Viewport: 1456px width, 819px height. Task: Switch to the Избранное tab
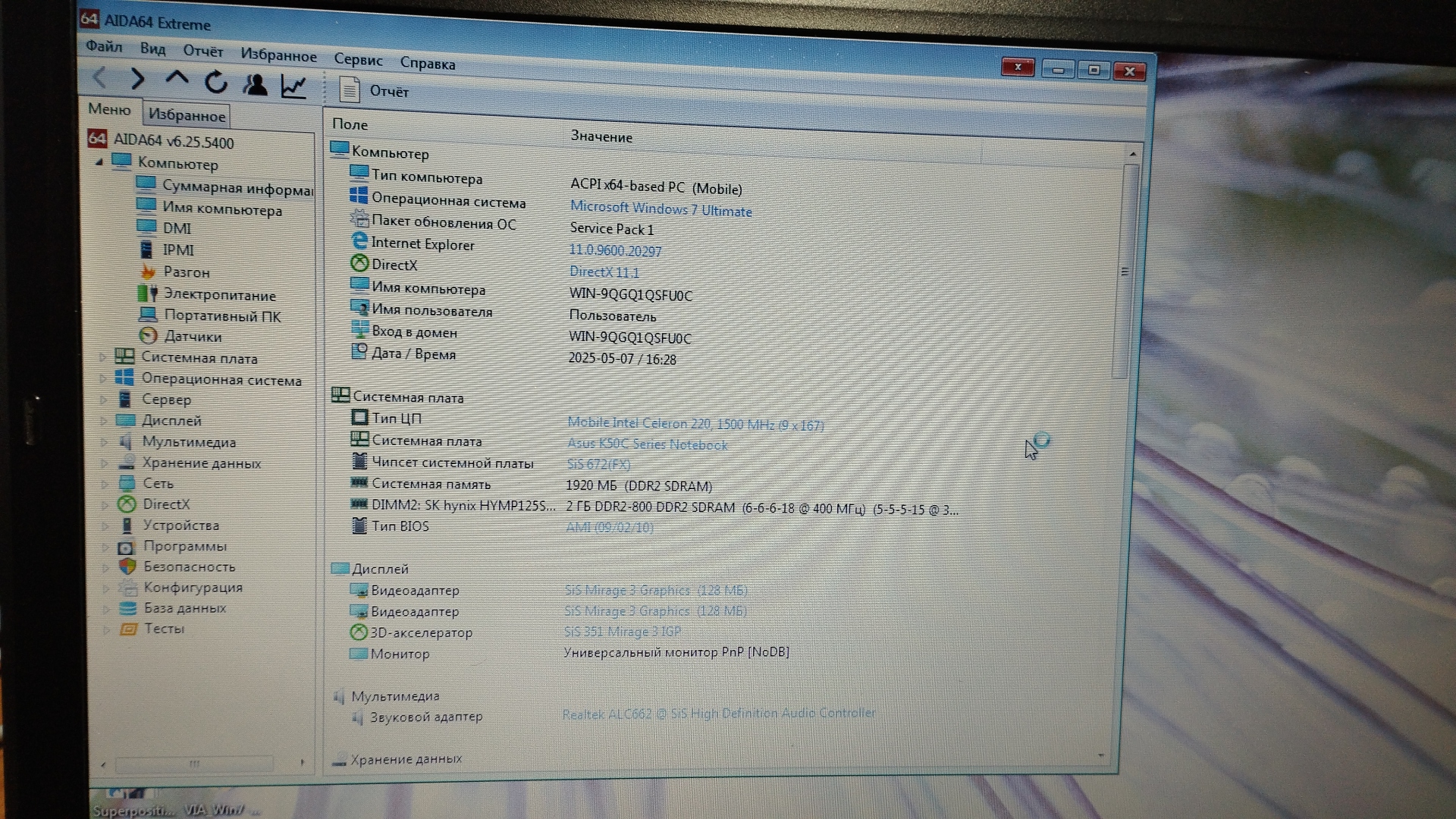coord(187,115)
